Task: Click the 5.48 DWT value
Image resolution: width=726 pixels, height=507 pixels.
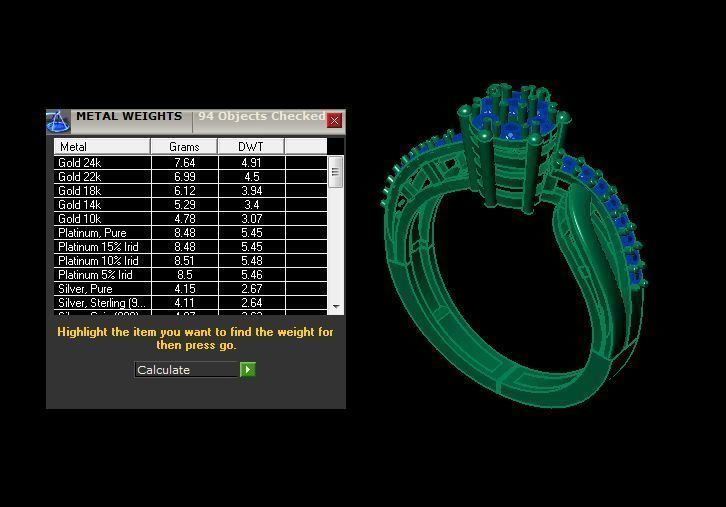Action: tap(251, 261)
